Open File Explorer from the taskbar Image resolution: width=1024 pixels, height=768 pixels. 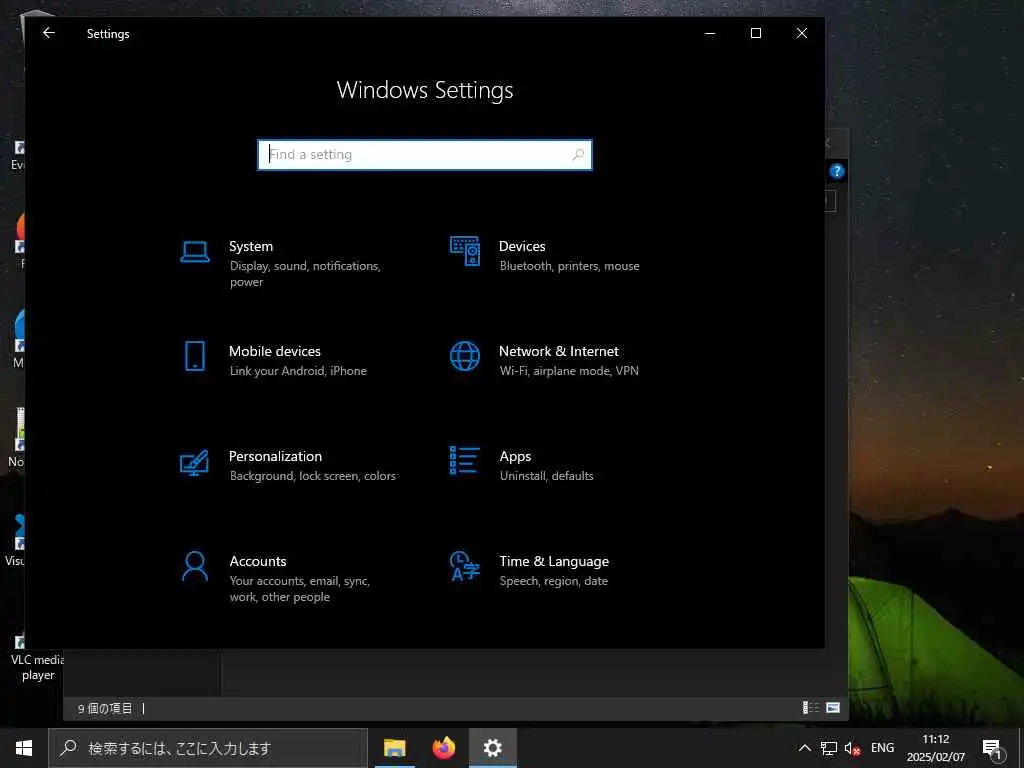(x=394, y=748)
